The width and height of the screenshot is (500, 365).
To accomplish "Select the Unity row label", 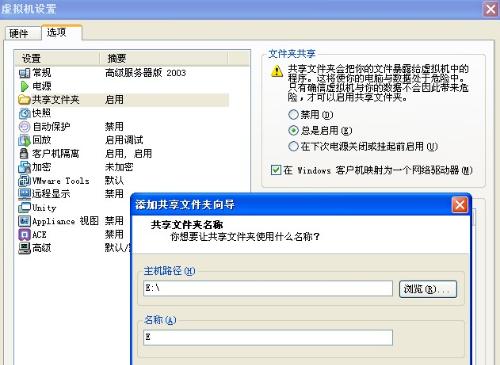I will [x=44, y=208].
